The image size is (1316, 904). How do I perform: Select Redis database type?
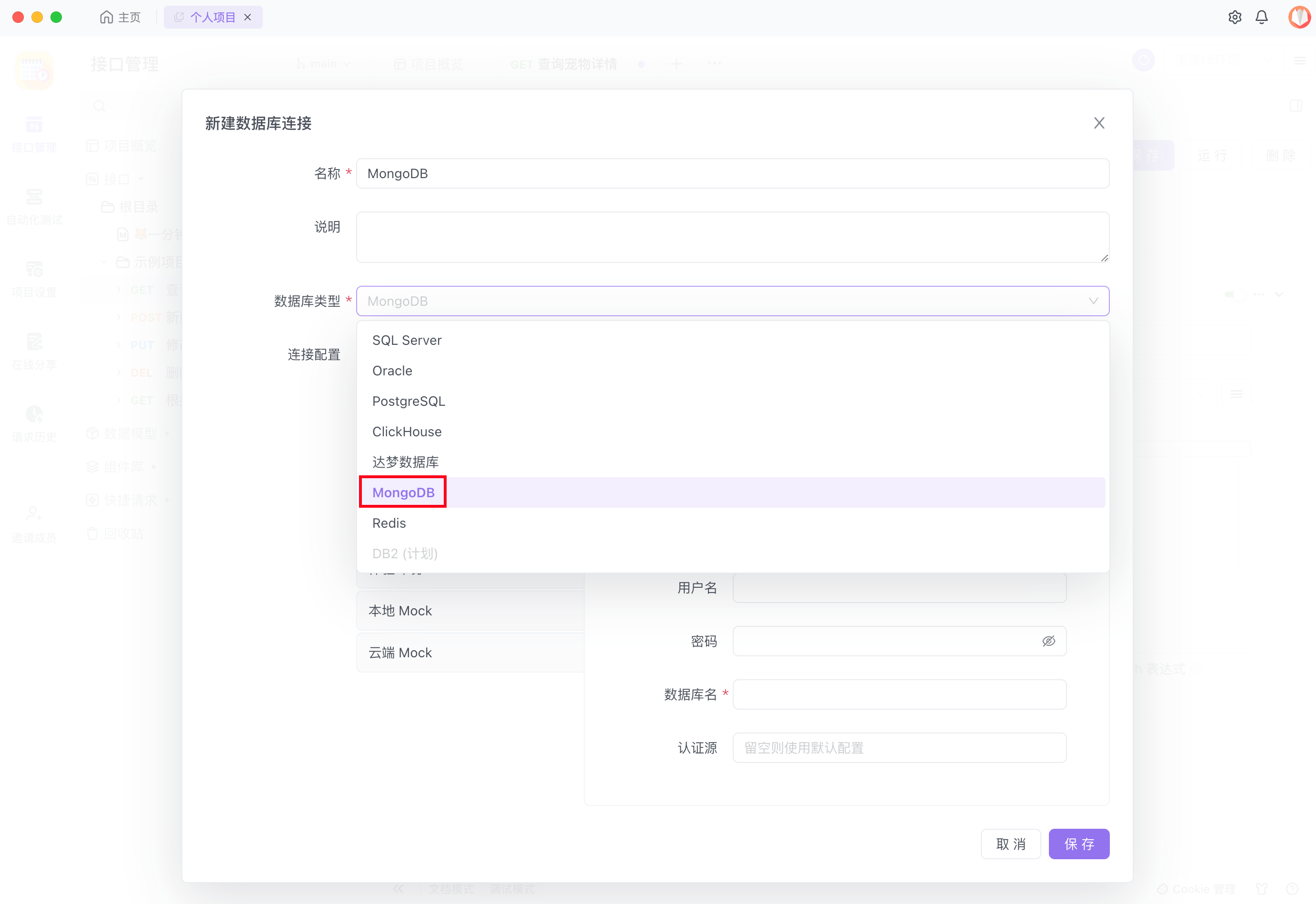click(x=389, y=523)
